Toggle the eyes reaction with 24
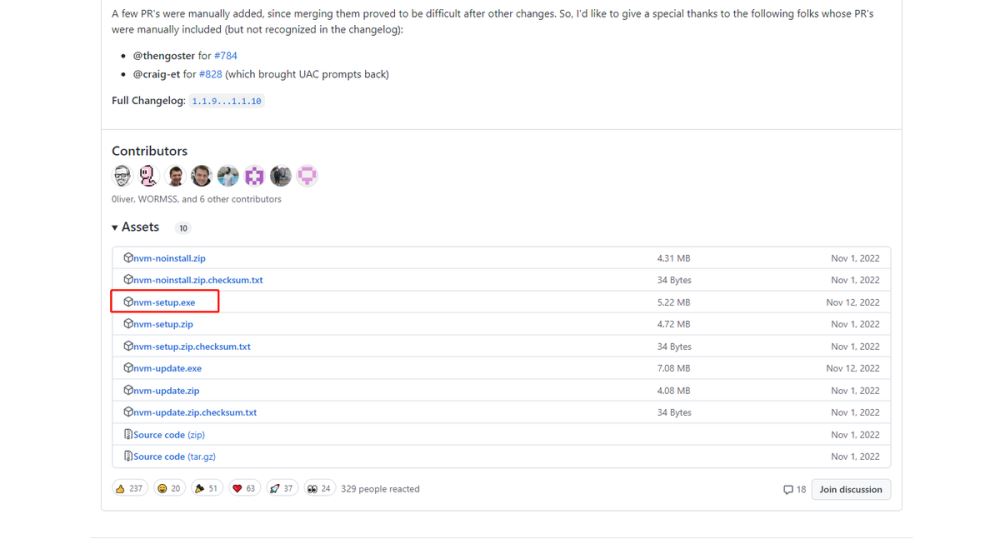 pyautogui.click(x=320, y=489)
